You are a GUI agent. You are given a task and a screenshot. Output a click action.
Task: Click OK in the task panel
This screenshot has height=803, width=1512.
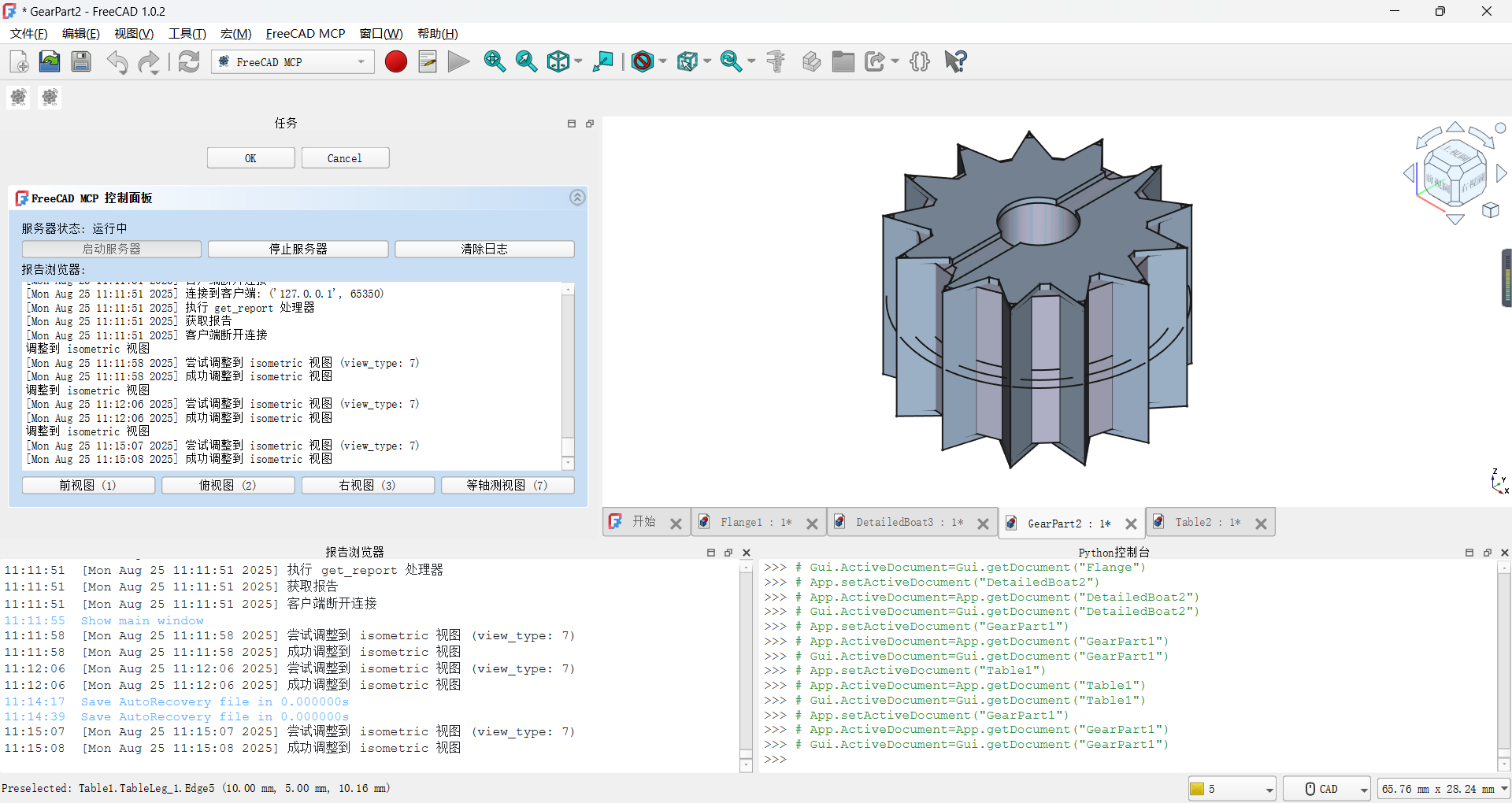point(250,158)
